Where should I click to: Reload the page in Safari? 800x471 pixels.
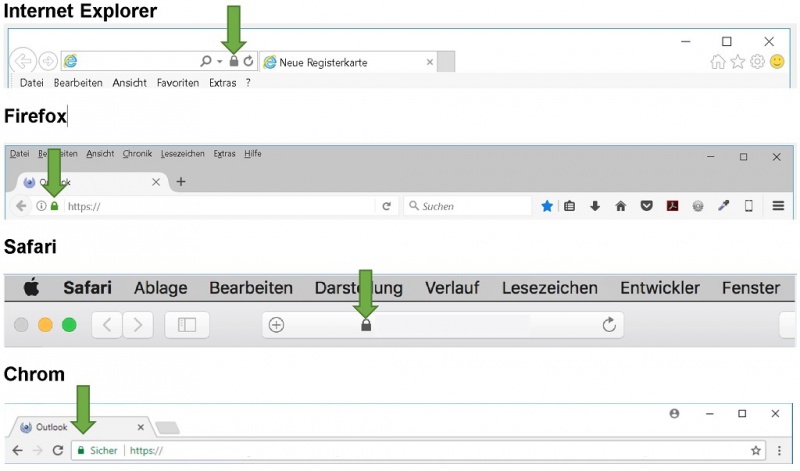click(609, 325)
